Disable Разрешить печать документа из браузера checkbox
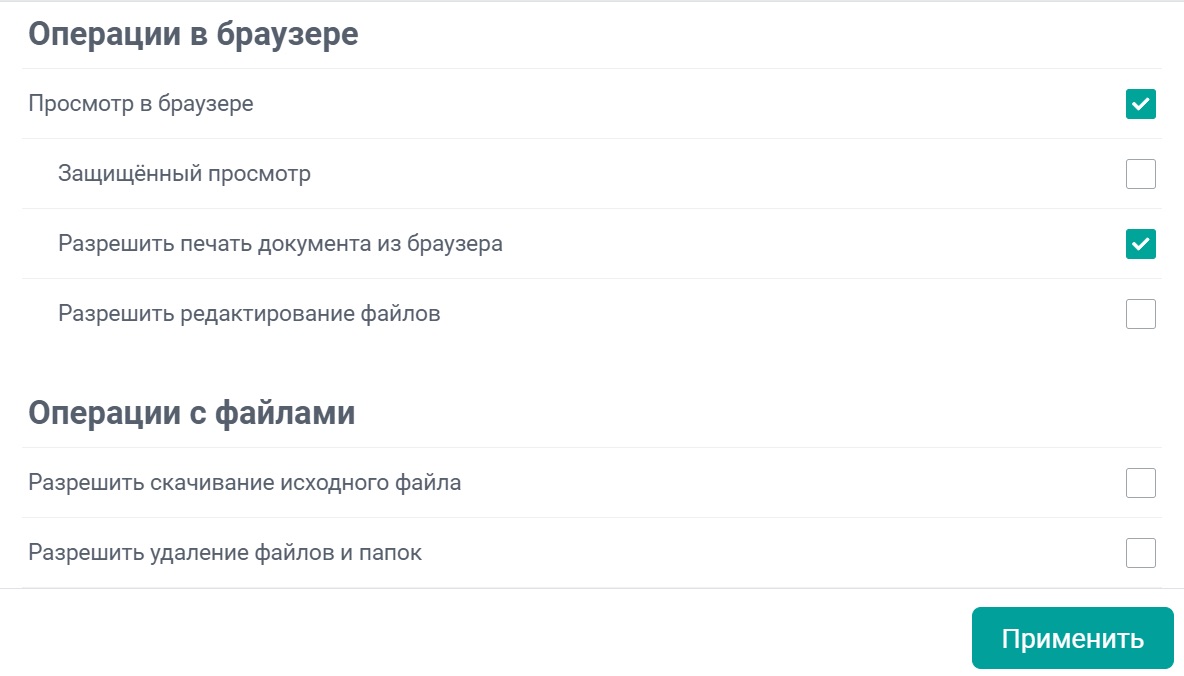This screenshot has height=676, width=1184. [1140, 244]
